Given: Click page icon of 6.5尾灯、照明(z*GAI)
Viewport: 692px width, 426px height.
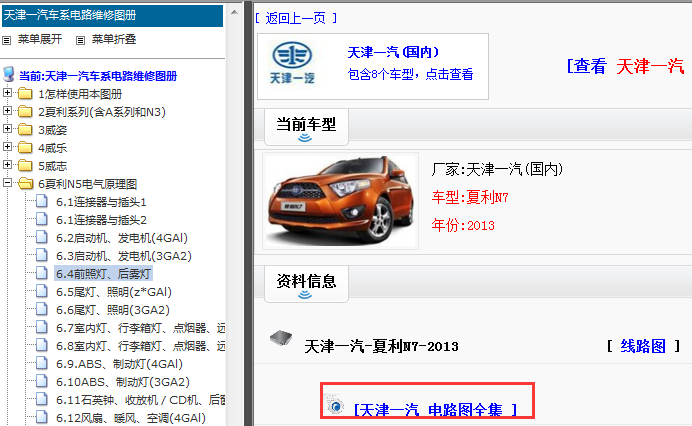Looking at the screenshot, I should point(41,291).
